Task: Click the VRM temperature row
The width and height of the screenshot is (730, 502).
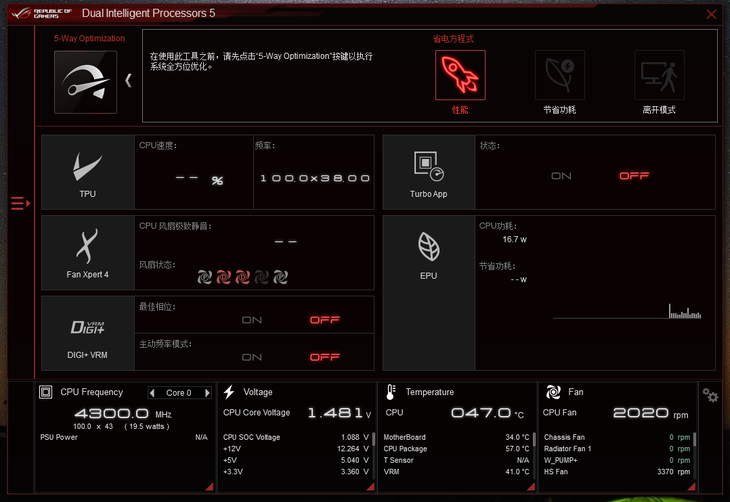Action: point(456,472)
